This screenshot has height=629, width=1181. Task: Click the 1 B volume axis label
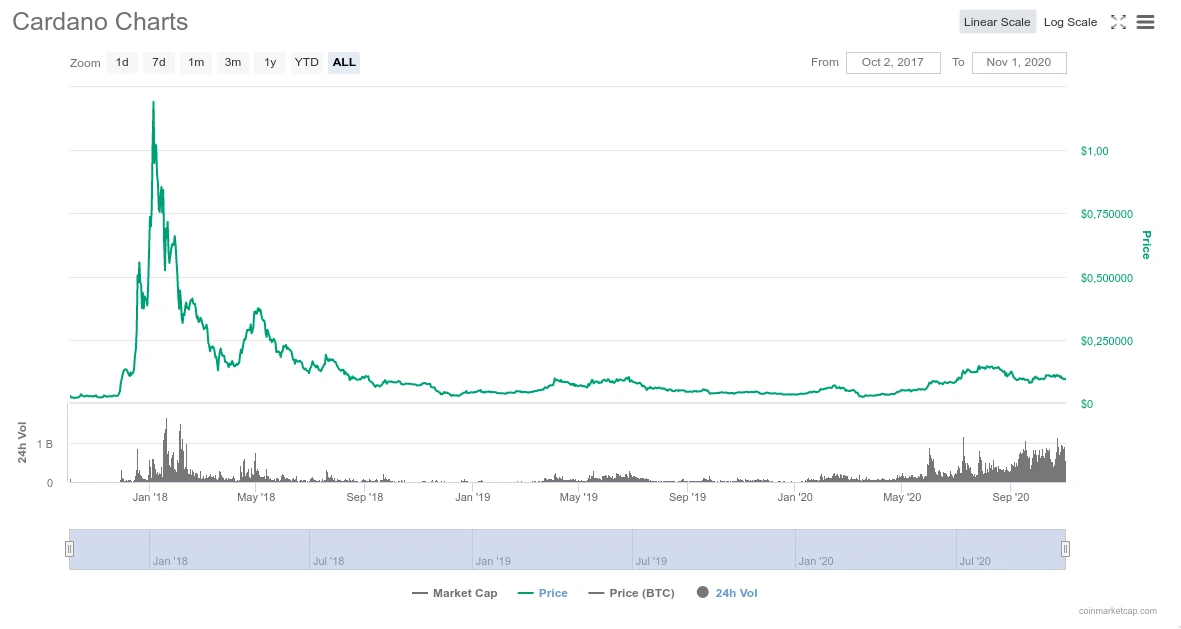pyautogui.click(x=44, y=444)
